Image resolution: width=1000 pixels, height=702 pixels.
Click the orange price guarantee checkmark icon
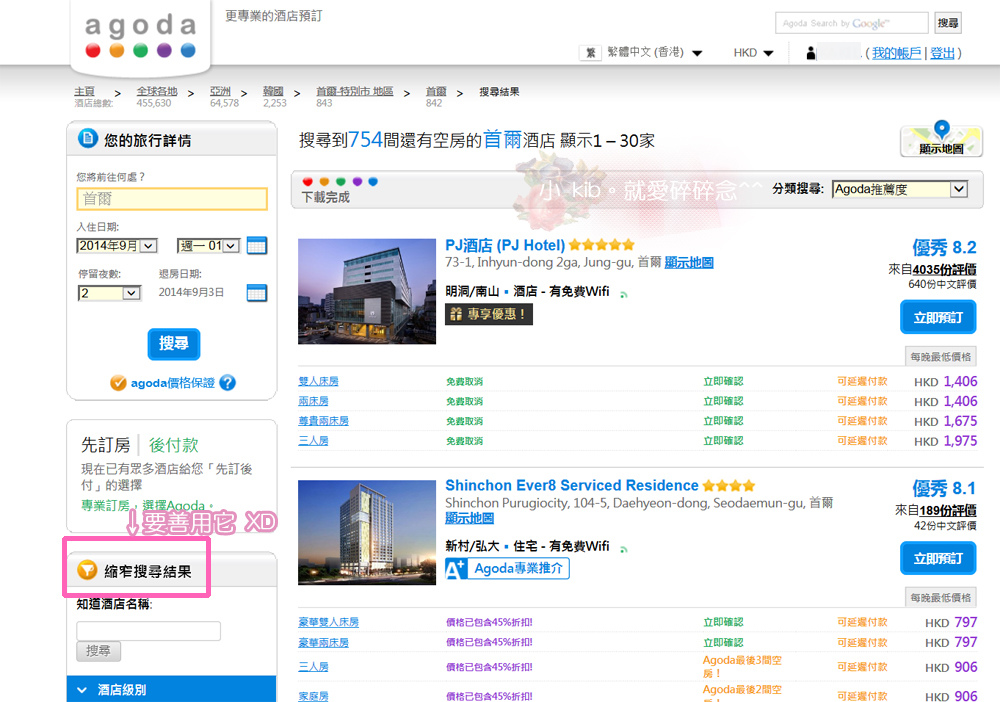[x=118, y=383]
